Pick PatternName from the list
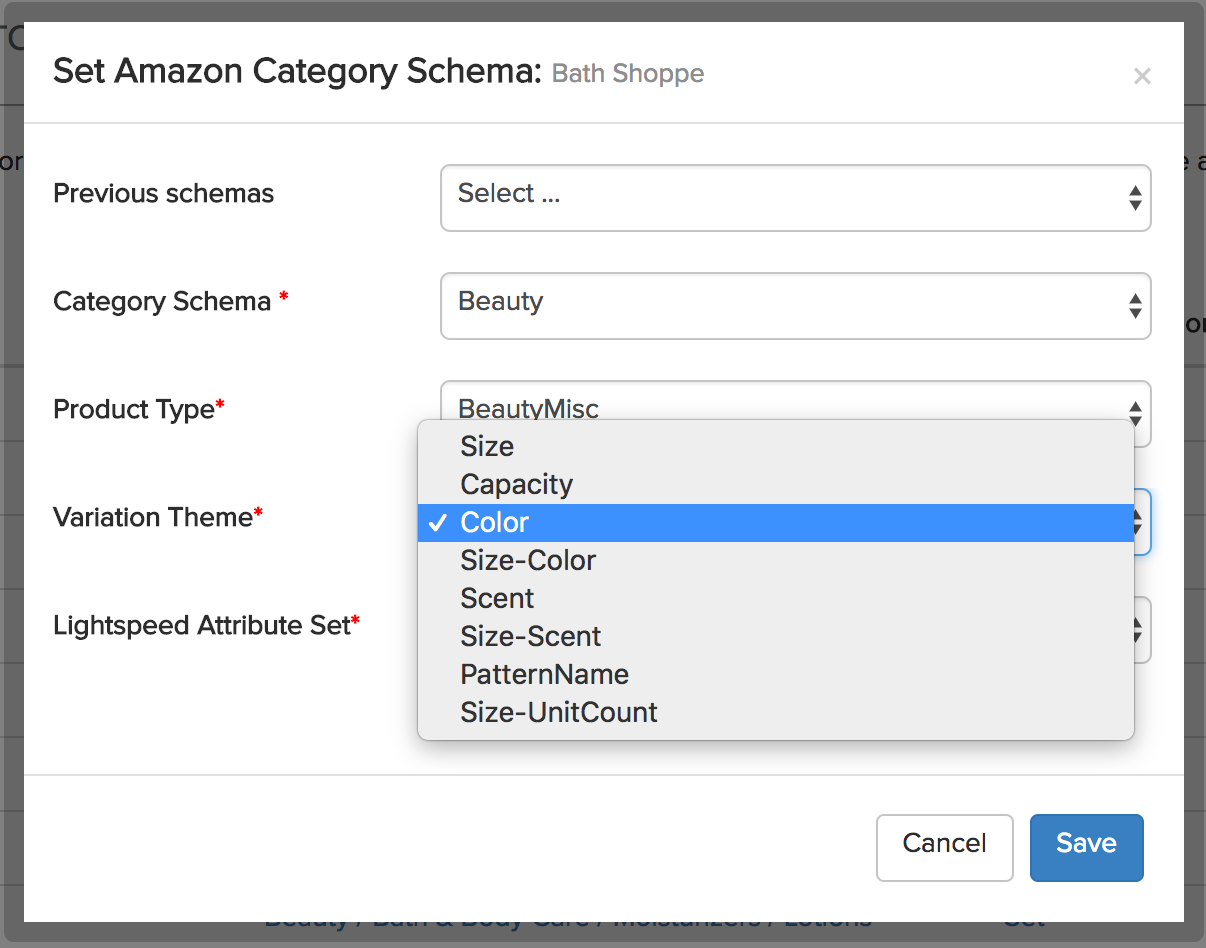The image size is (1206, 948). (544, 675)
